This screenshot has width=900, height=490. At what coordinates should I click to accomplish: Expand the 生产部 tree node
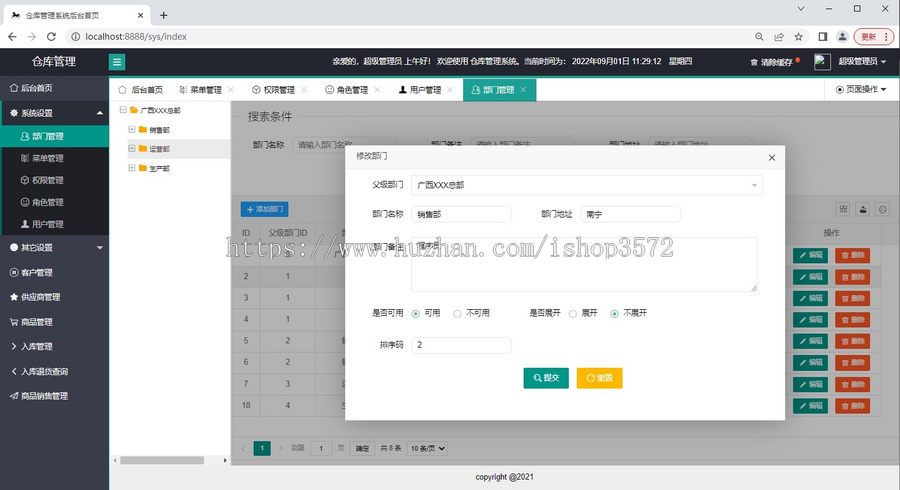(x=132, y=168)
